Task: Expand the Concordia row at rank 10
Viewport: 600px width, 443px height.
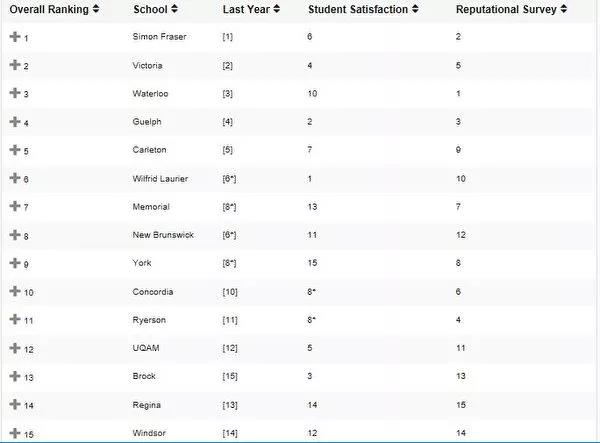Action: click(x=15, y=291)
